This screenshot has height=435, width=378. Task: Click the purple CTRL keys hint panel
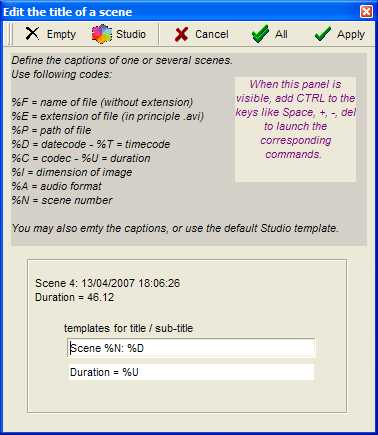pyautogui.click(x=295, y=129)
